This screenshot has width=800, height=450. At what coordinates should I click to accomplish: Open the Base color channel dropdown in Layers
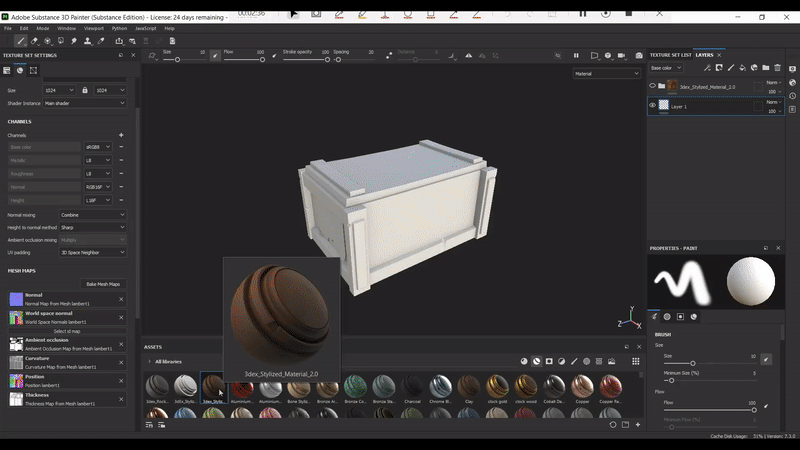click(668, 68)
